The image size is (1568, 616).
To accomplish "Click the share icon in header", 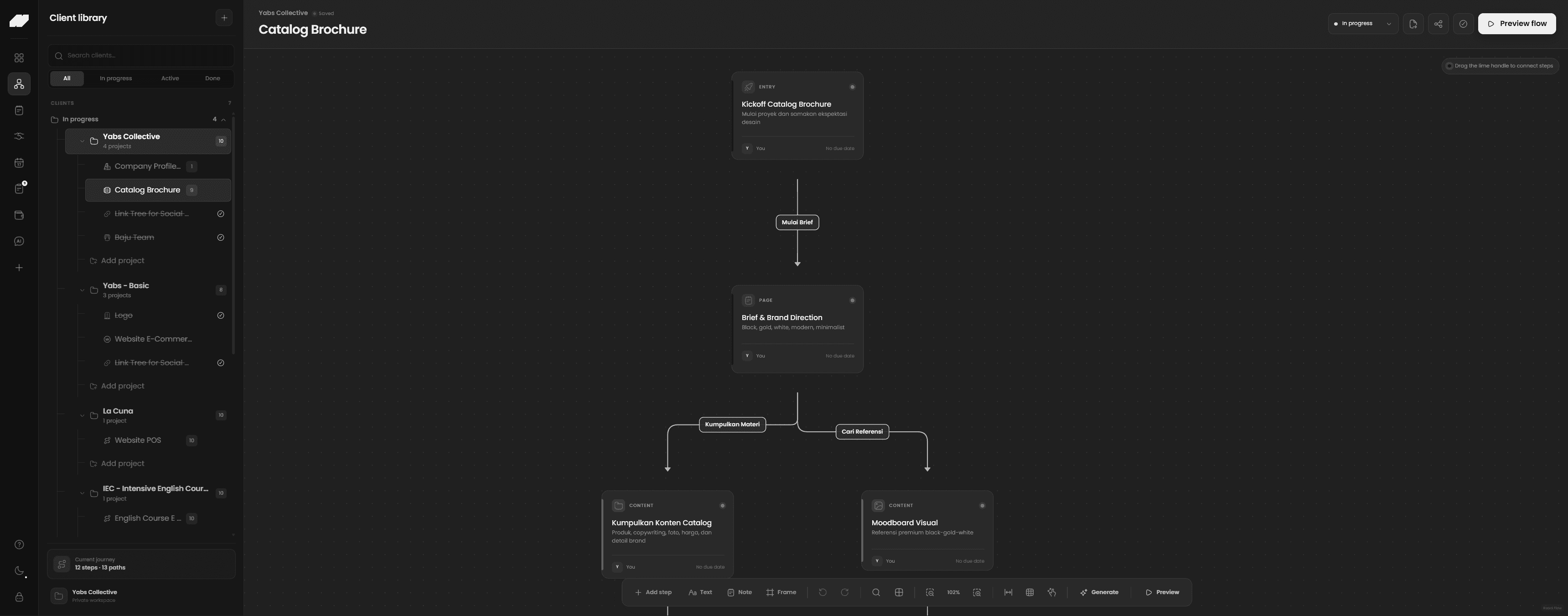I will point(1438,24).
